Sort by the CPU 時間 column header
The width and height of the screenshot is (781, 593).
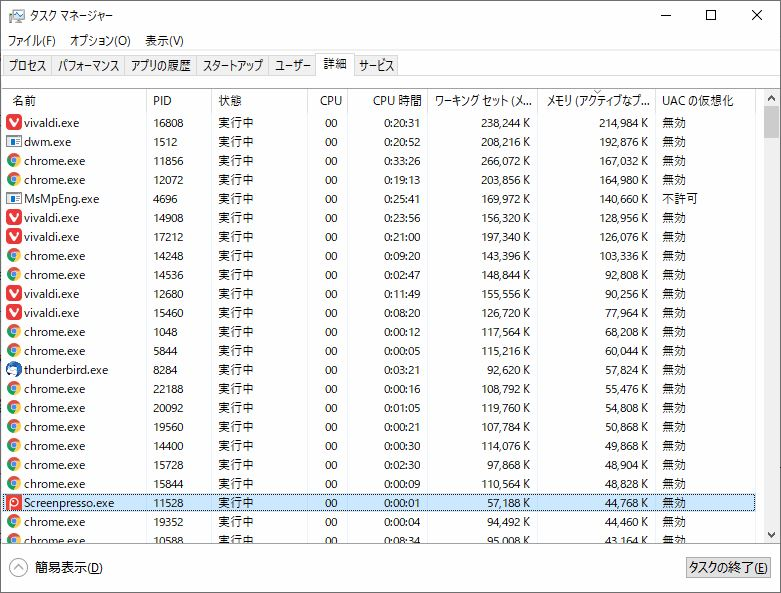388,101
